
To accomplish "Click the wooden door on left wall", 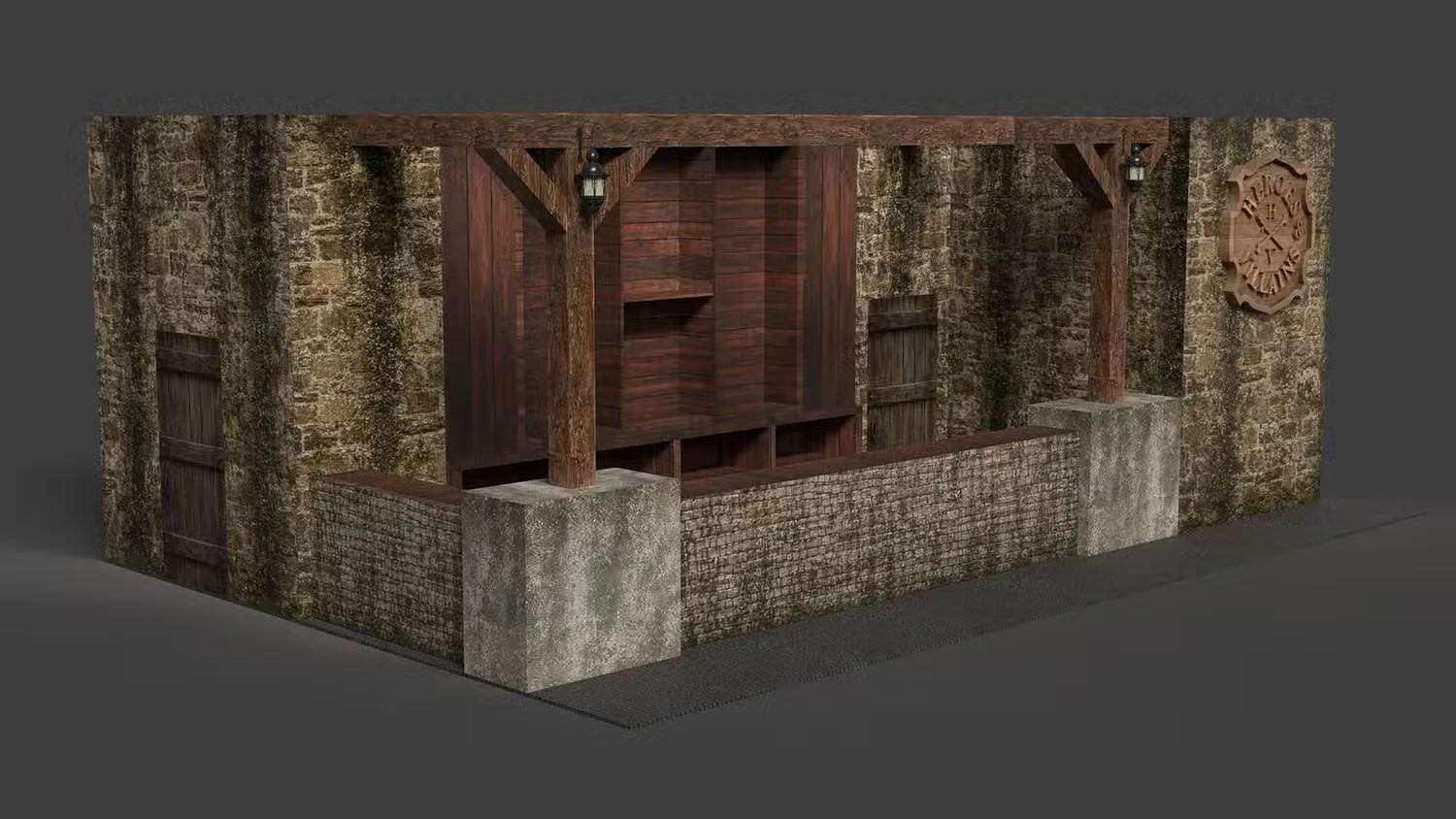I will coord(192,461).
